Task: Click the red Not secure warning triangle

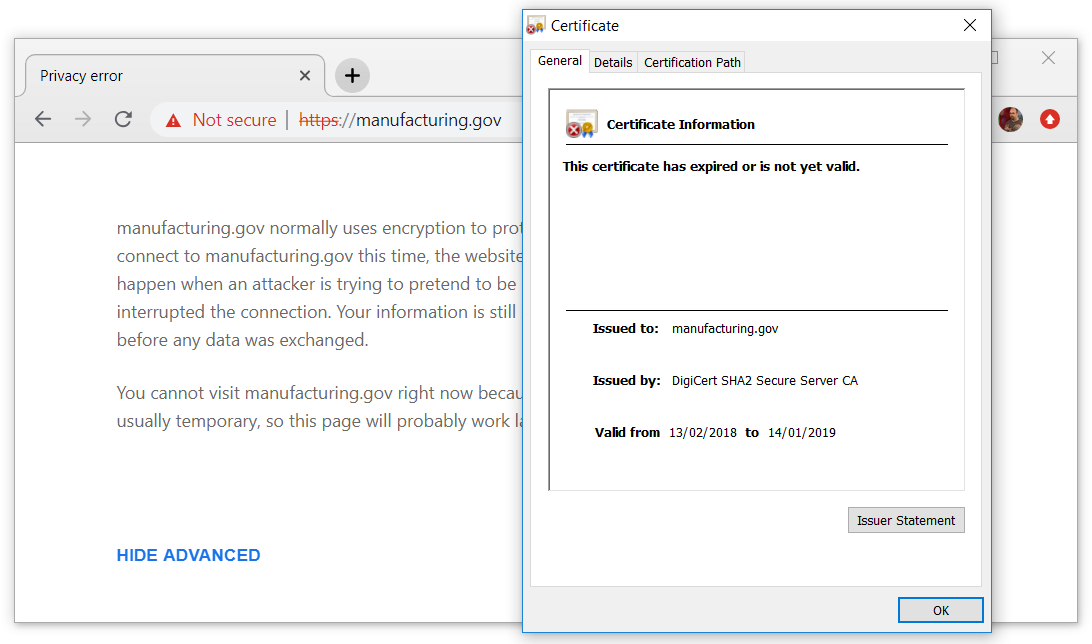Action: (173, 120)
